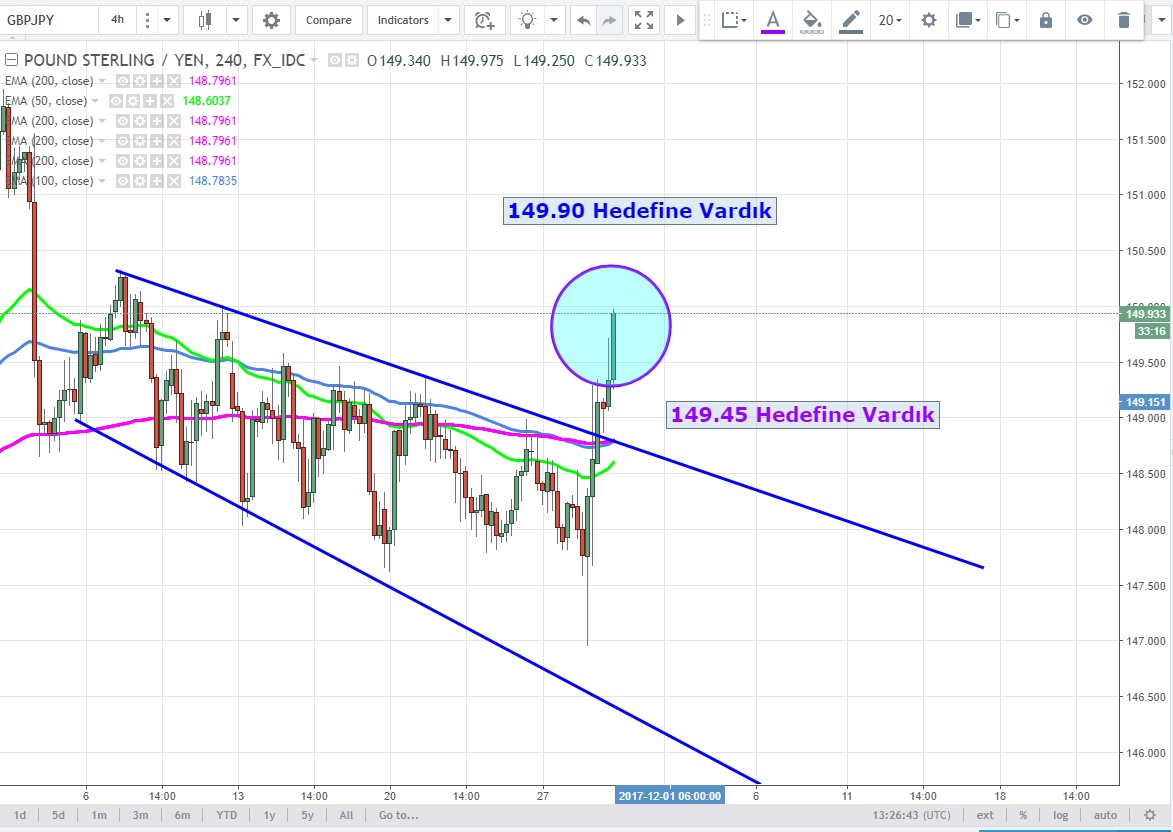Expand the Indicators dropdown arrow
1173x832 pixels.
click(x=447, y=20)
